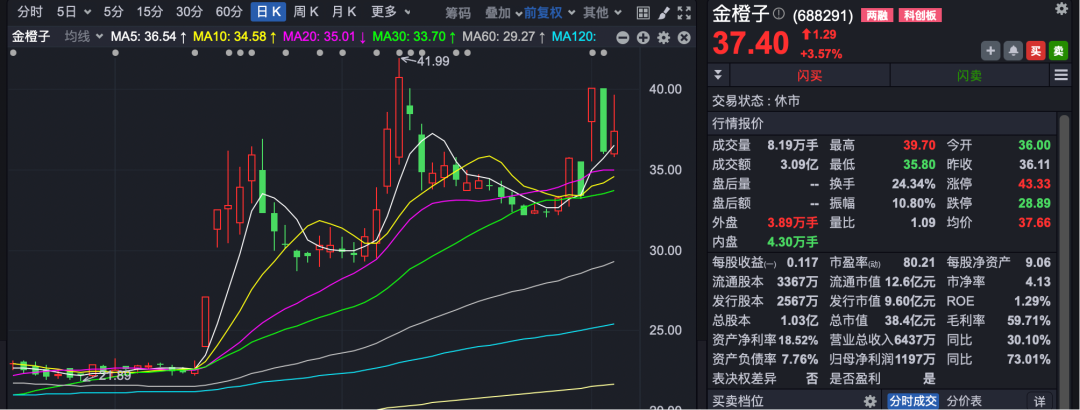Expand chart to fullscreen

pos(683,13)
